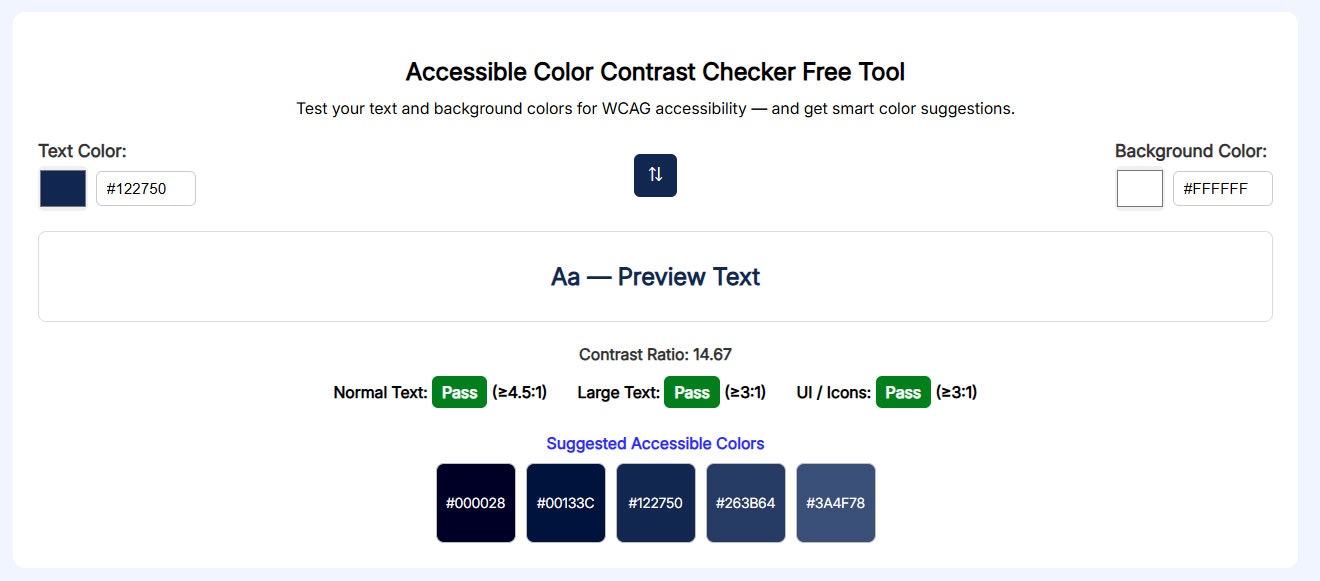Open the text color picker square

pyautogui.click(x=62, y=188)
